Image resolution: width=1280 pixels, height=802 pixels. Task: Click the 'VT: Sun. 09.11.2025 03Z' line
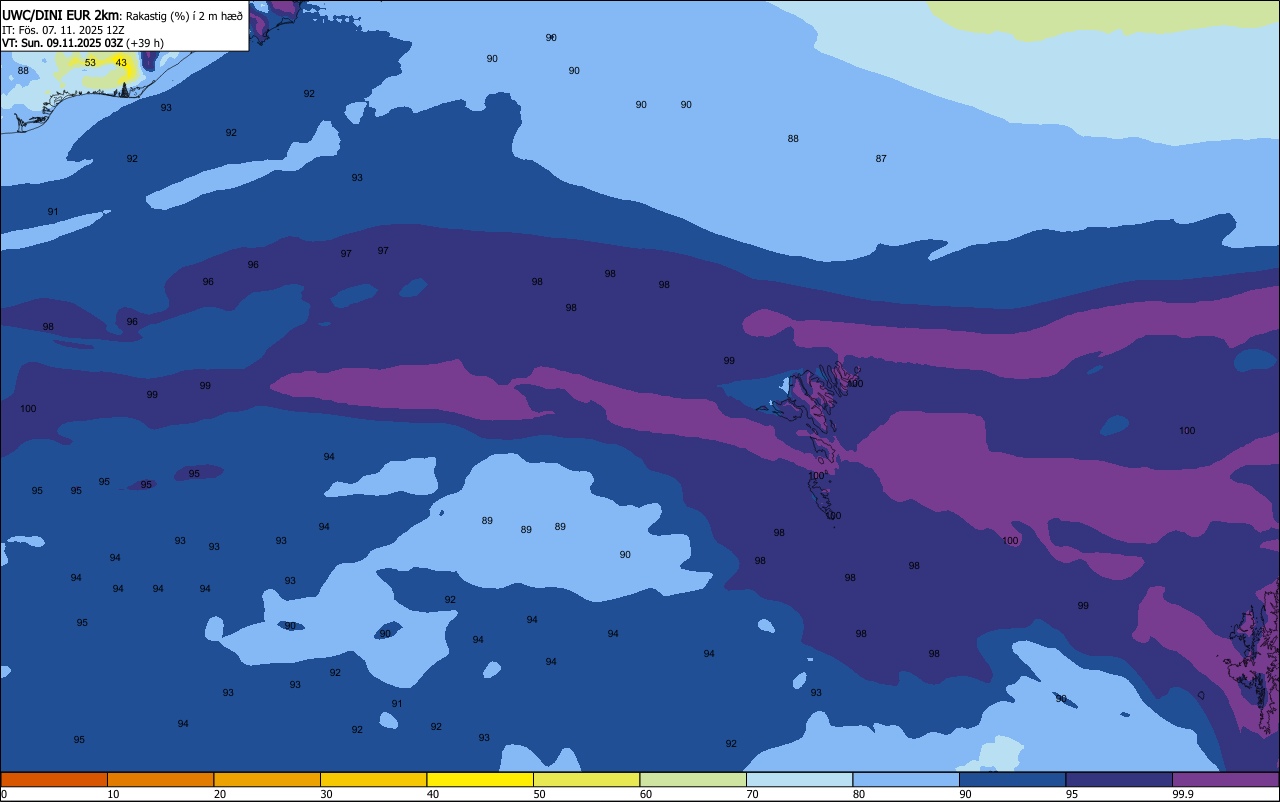click(x=62, y=43)
